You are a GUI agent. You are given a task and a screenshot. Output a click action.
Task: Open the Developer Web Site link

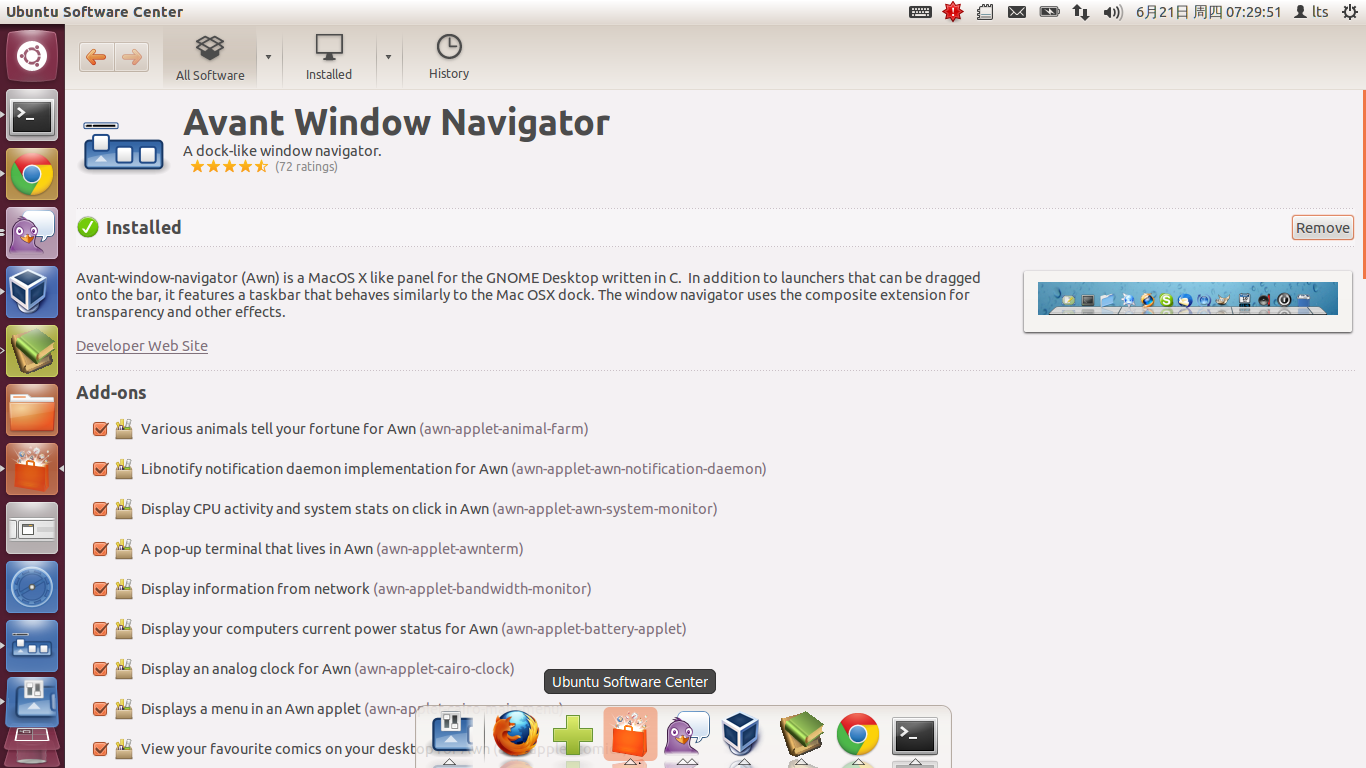(142, 346)
